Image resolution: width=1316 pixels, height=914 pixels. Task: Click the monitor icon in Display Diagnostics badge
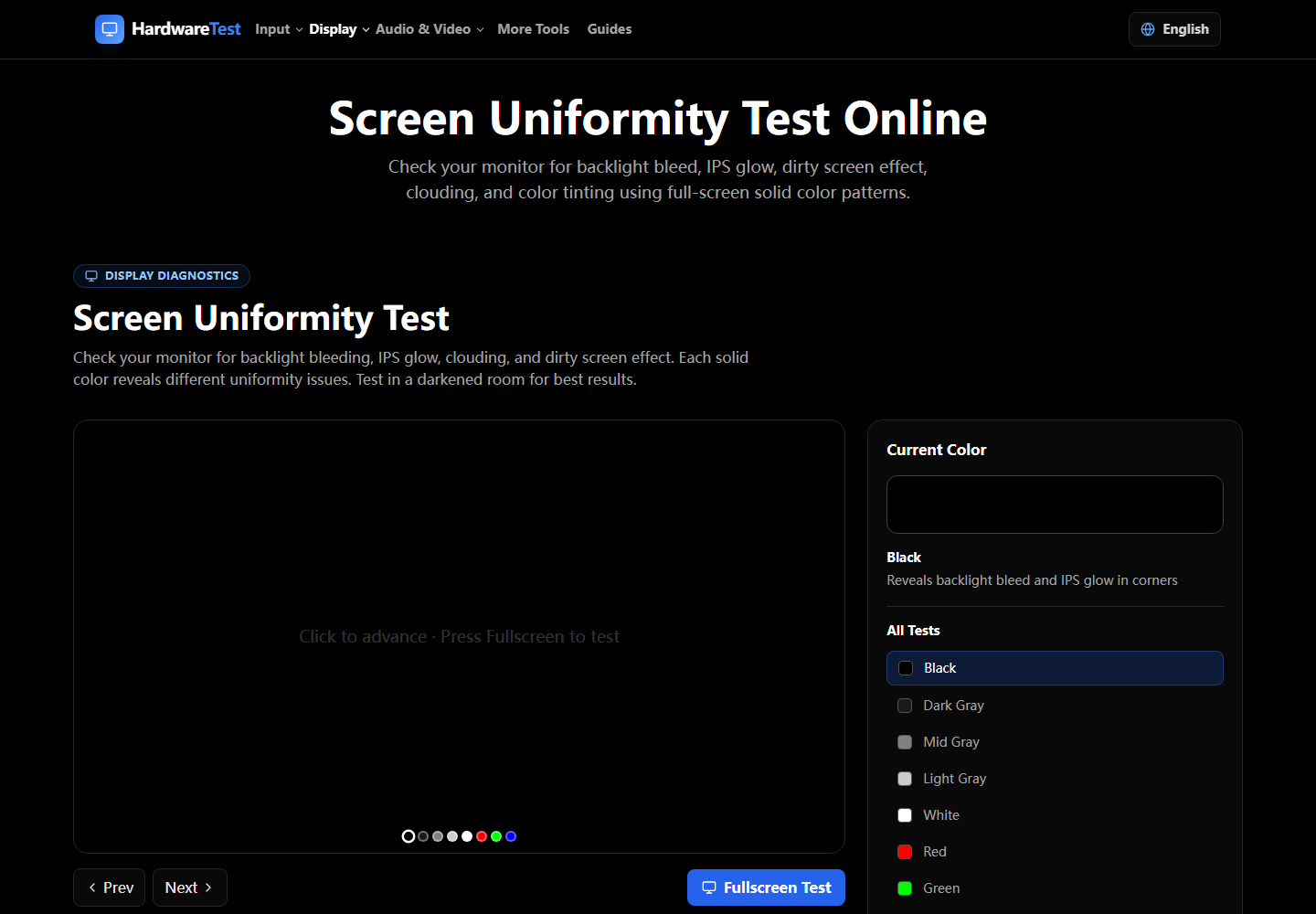click(x=91, y=276)
